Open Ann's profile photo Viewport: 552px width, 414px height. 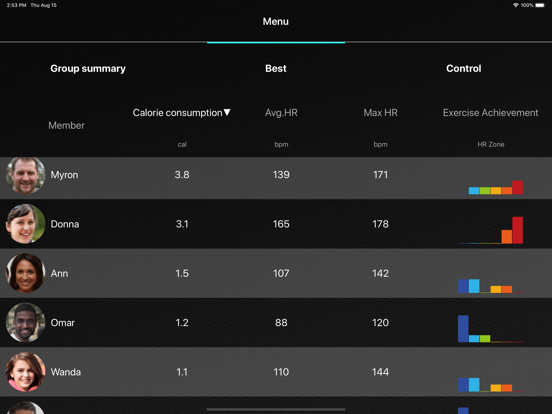coord(26,273)
